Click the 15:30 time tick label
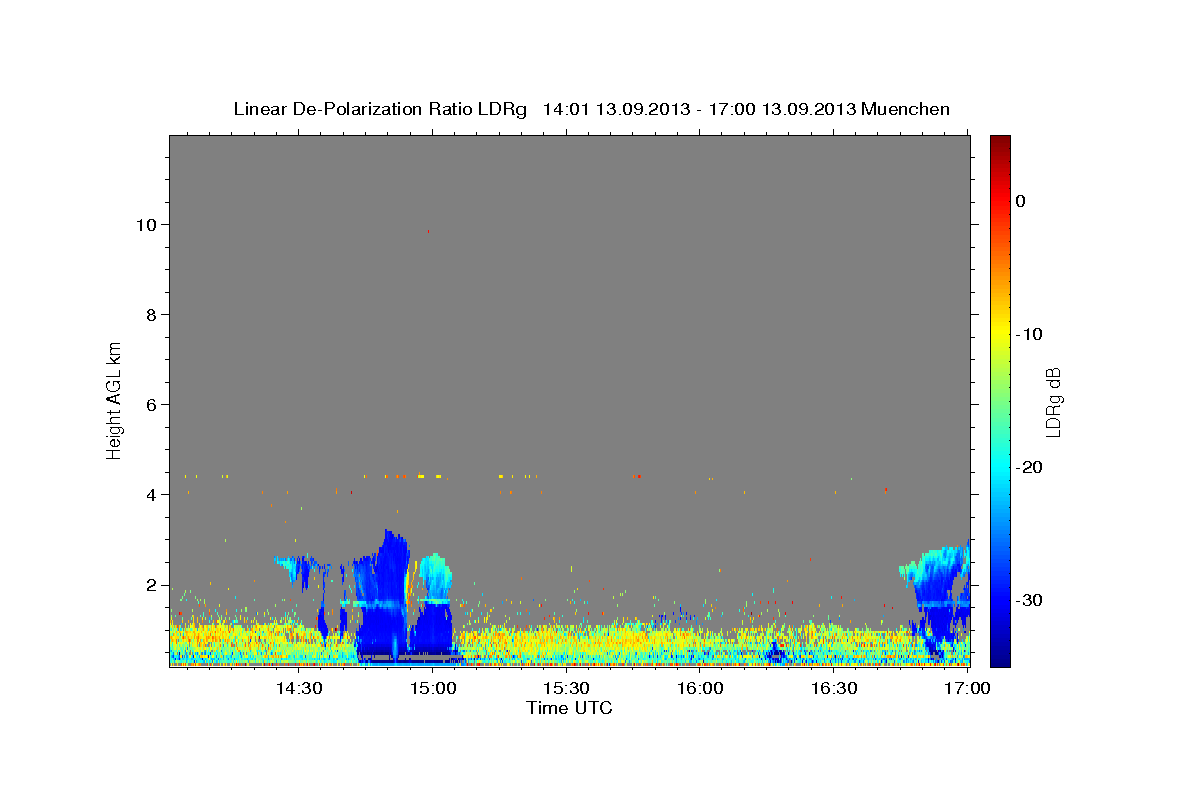Image resolution: width=1200 pixels, height=800 pixels. (566, 689)
